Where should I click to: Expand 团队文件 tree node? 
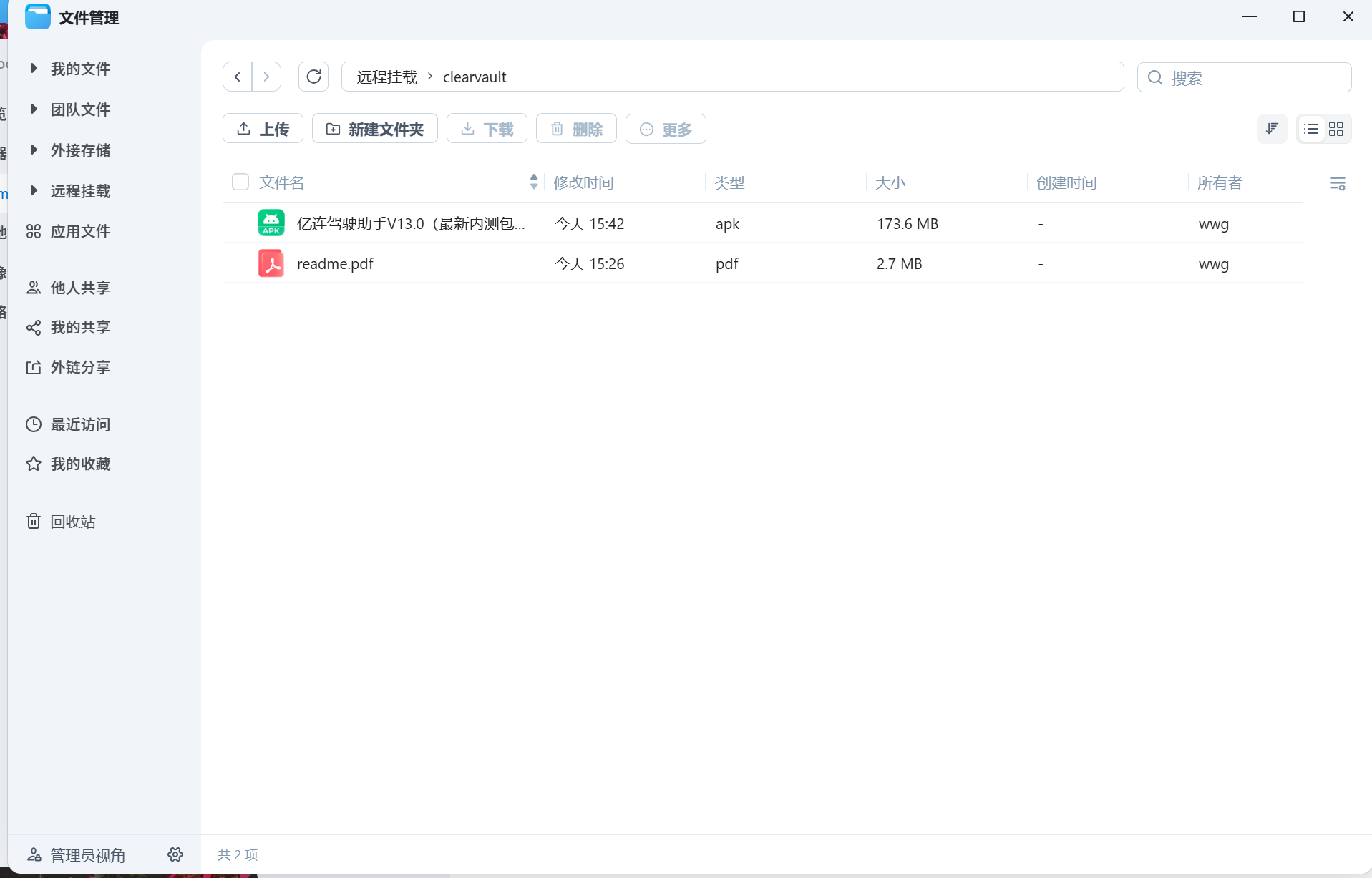[x=34, y=109]
